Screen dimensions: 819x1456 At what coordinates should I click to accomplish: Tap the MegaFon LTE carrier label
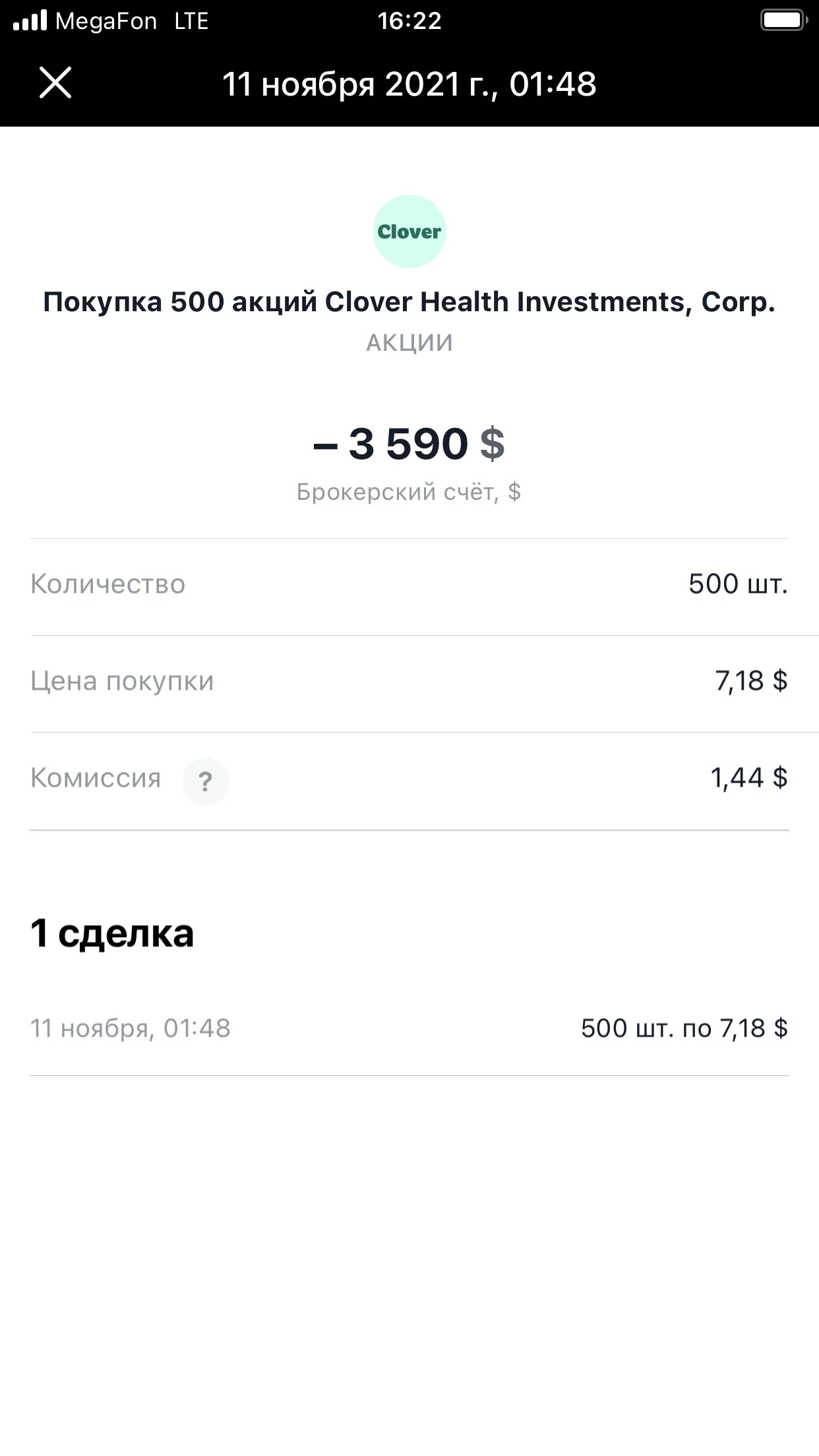[132, 21]
